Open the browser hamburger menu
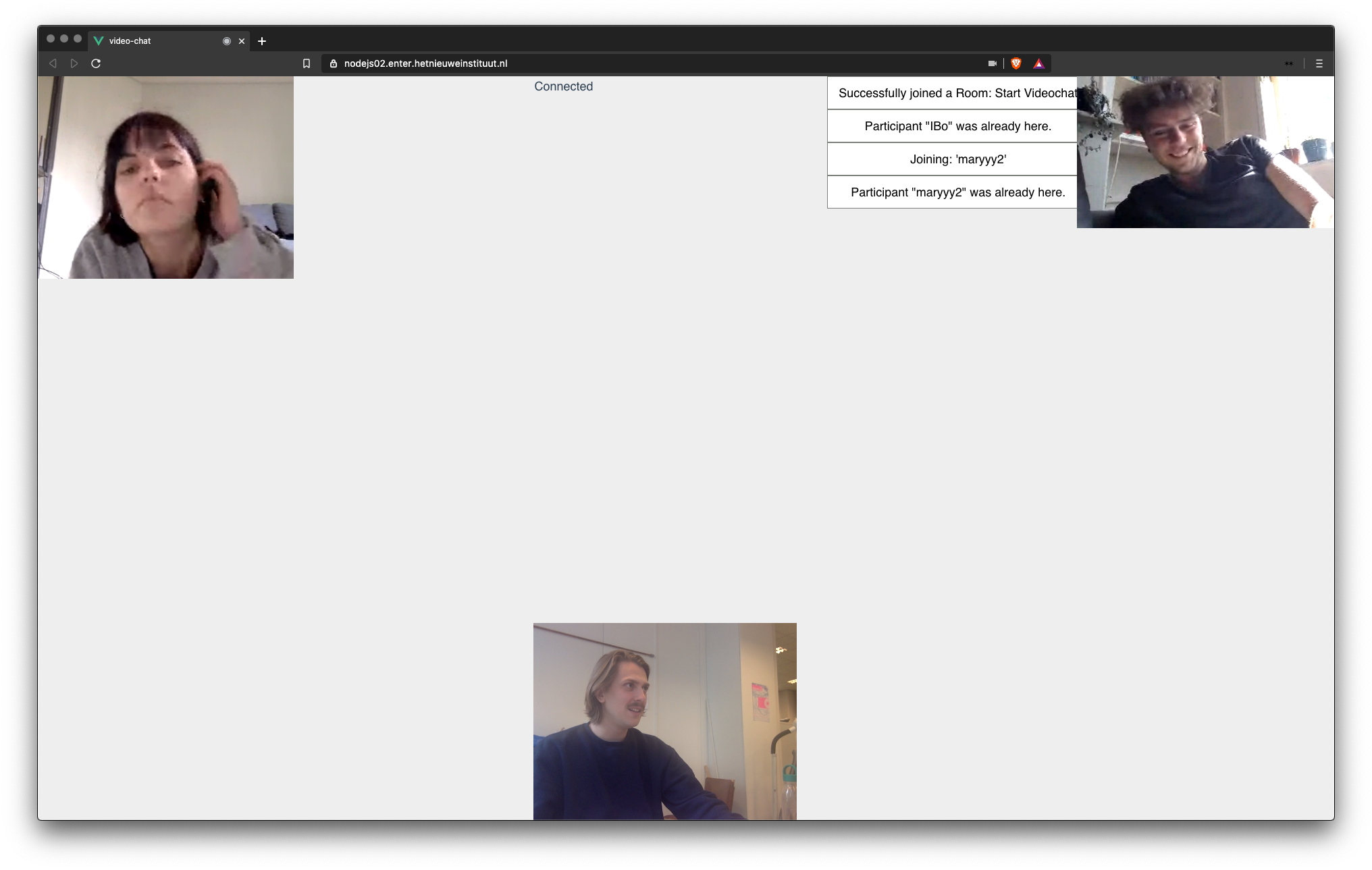1372x870 pixels. [1319, 63]
